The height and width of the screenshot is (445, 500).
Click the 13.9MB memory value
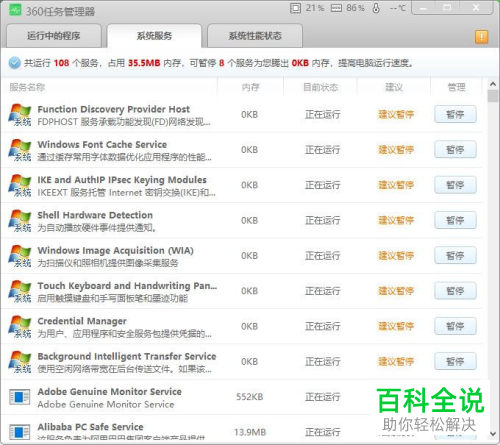pos(250,432)
